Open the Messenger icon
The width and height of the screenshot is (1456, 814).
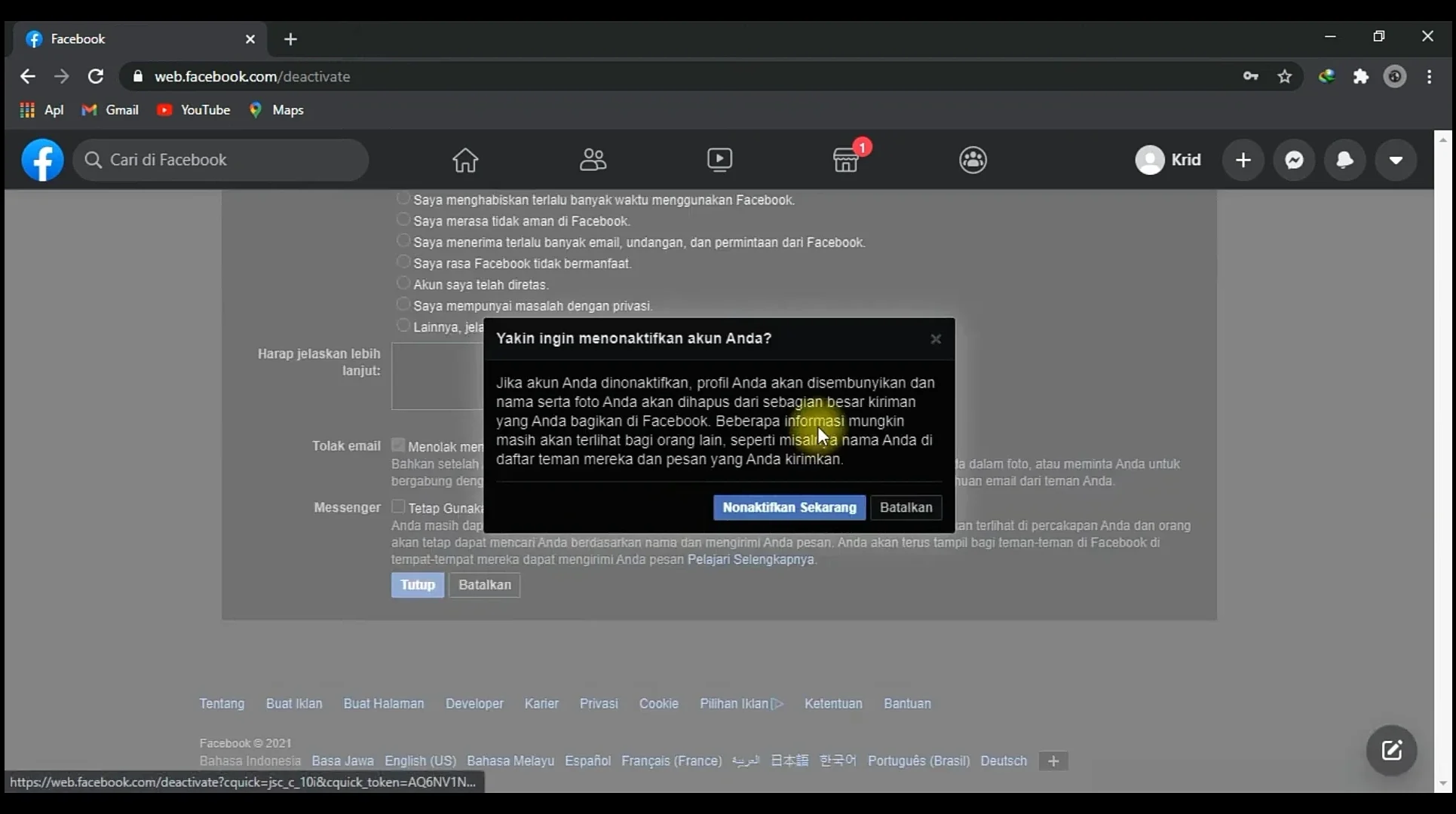coord(1294,160)
